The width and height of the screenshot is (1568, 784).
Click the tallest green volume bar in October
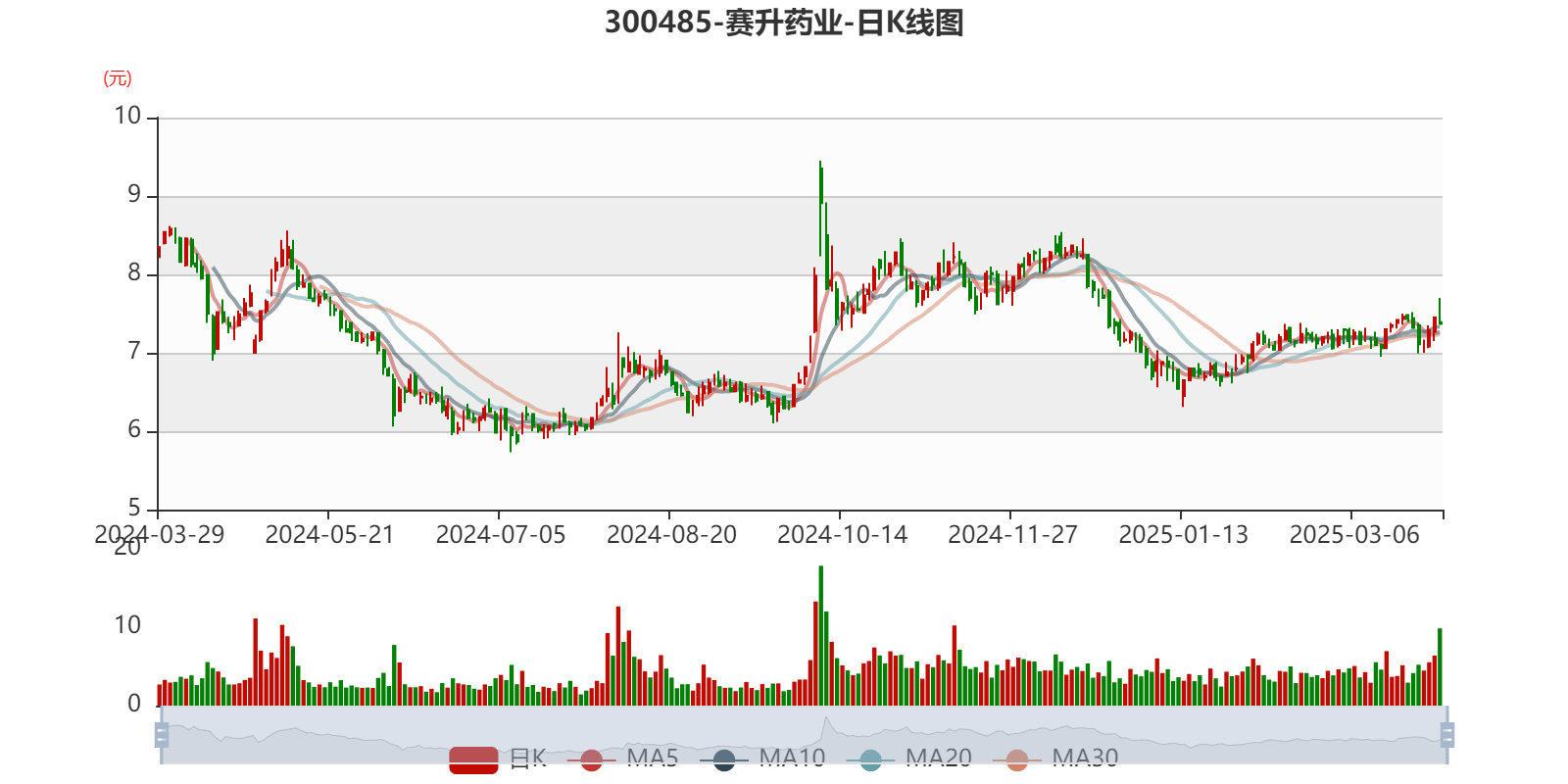[x=821, y=636]
